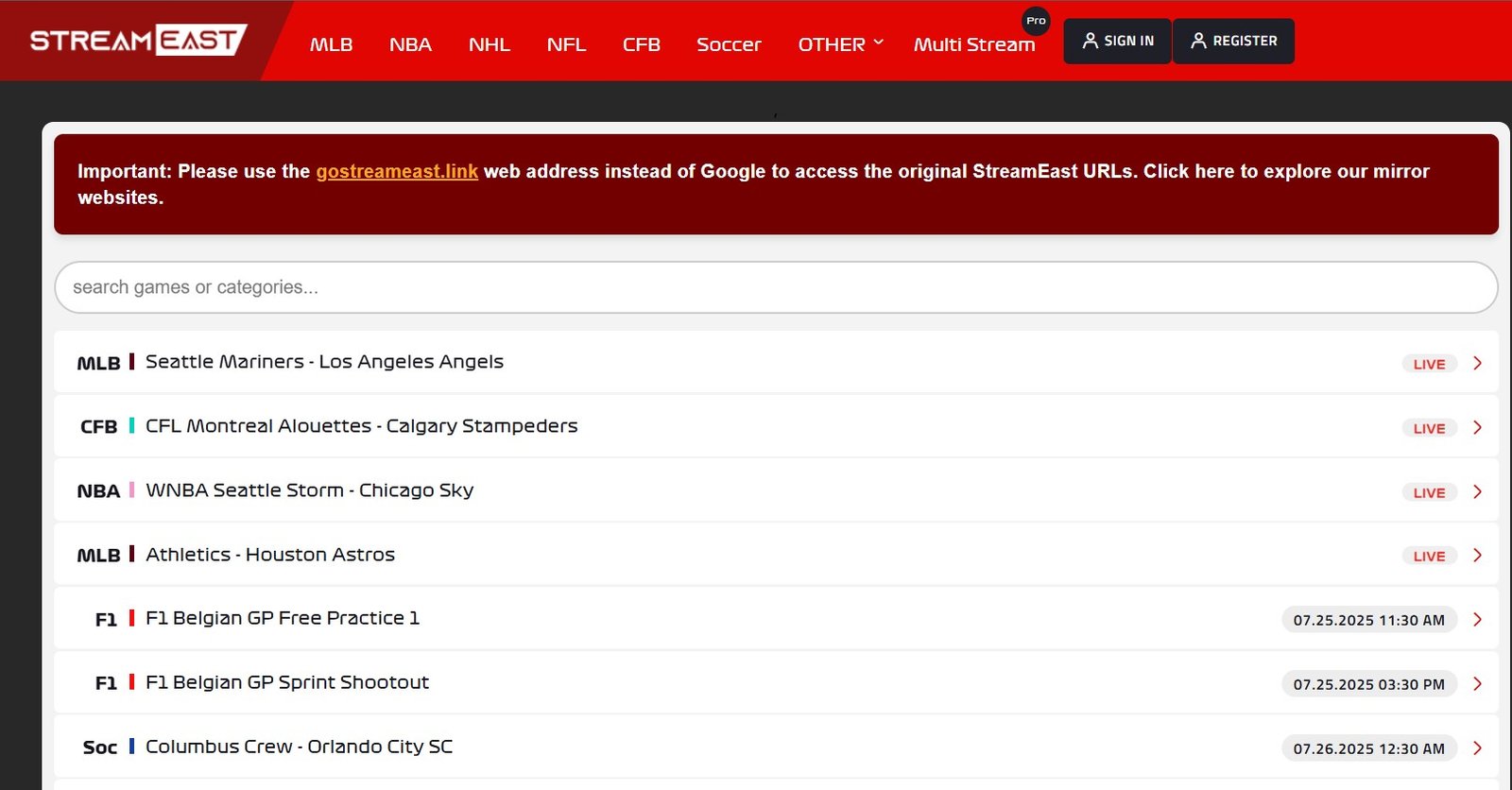Click the StreamEast logo
Screen dimensions: 1512x790
click(x=139, y=41)
